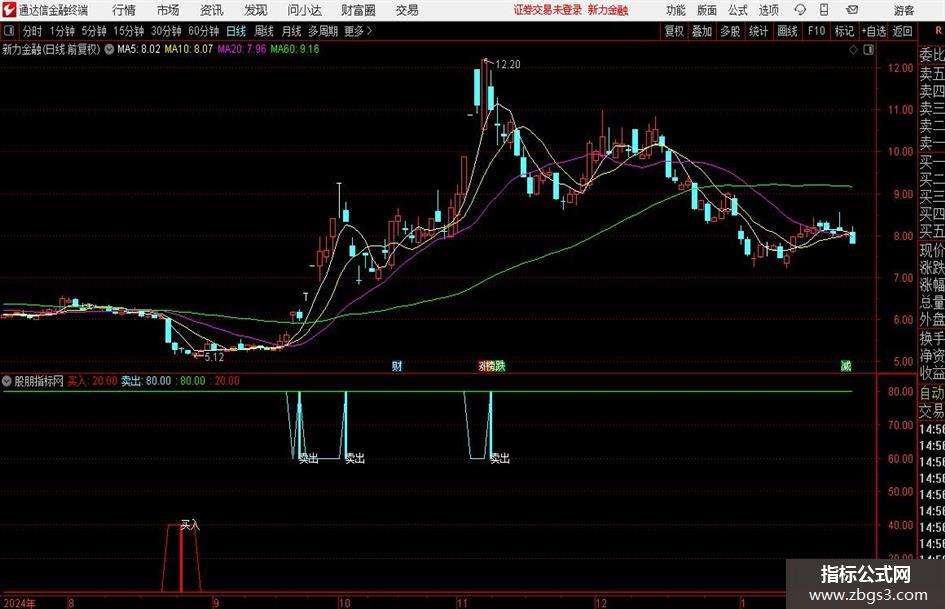Click the 证券交易未登录 login link
This screenshot has width=945, height=609.
pos(547,10)
